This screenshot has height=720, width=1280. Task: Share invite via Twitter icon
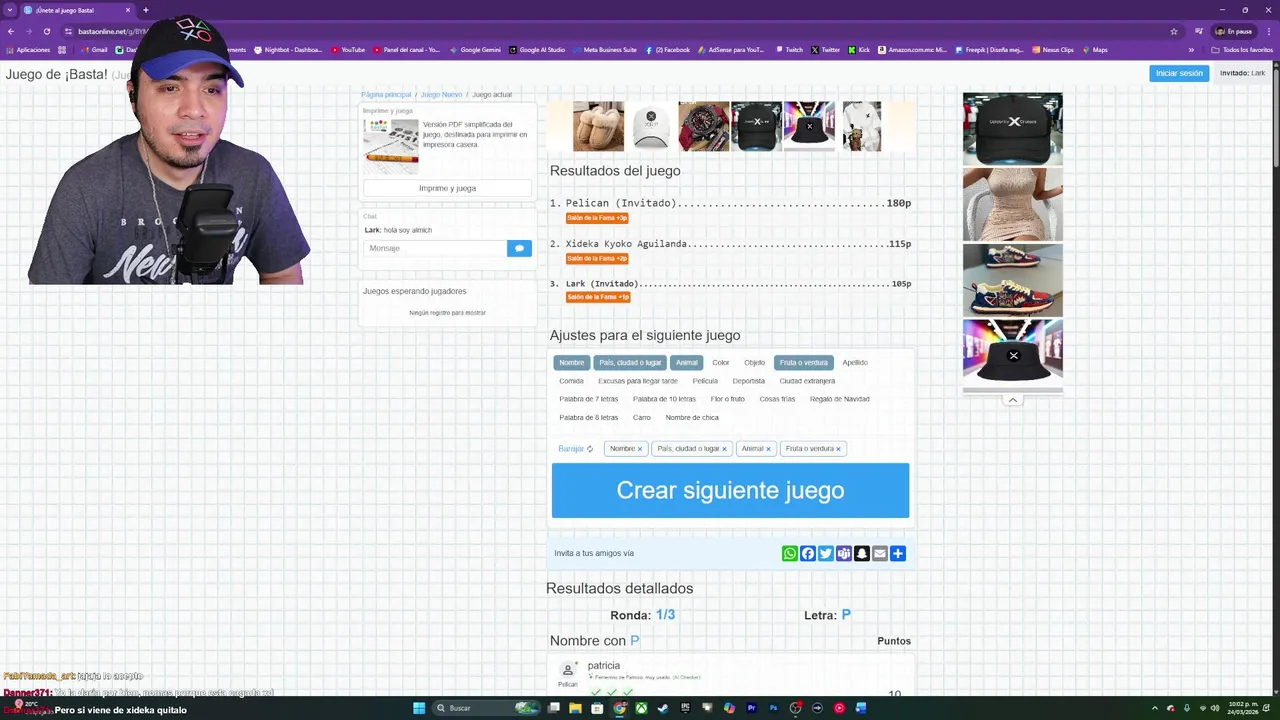coord(825,553)
